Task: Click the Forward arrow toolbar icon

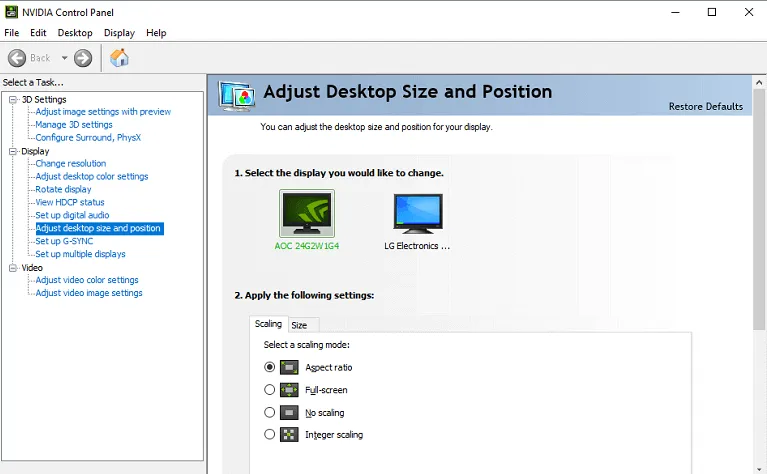Action: pos(83,58)
